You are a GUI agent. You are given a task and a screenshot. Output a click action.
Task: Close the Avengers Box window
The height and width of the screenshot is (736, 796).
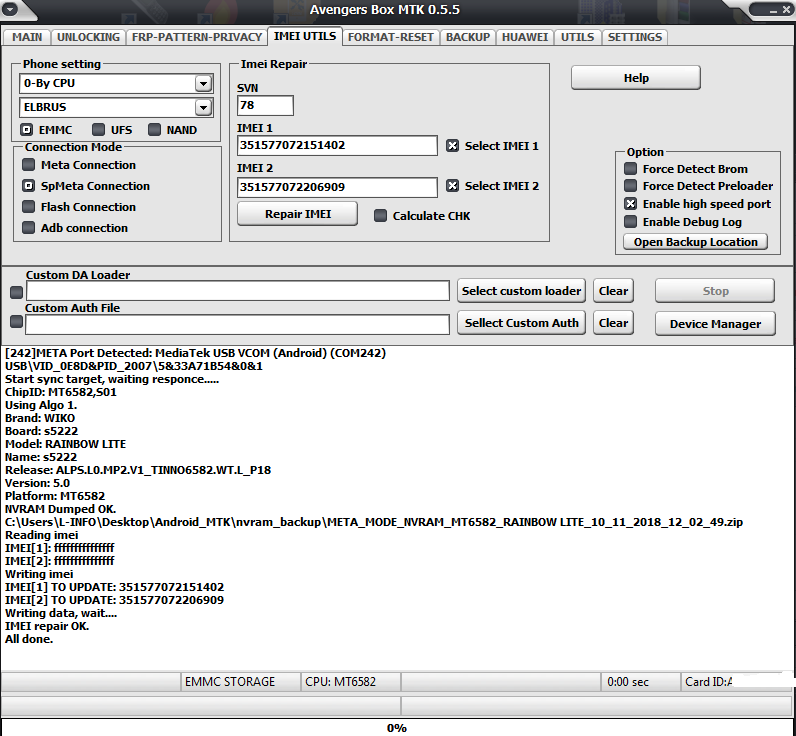[x=786, y=10]
